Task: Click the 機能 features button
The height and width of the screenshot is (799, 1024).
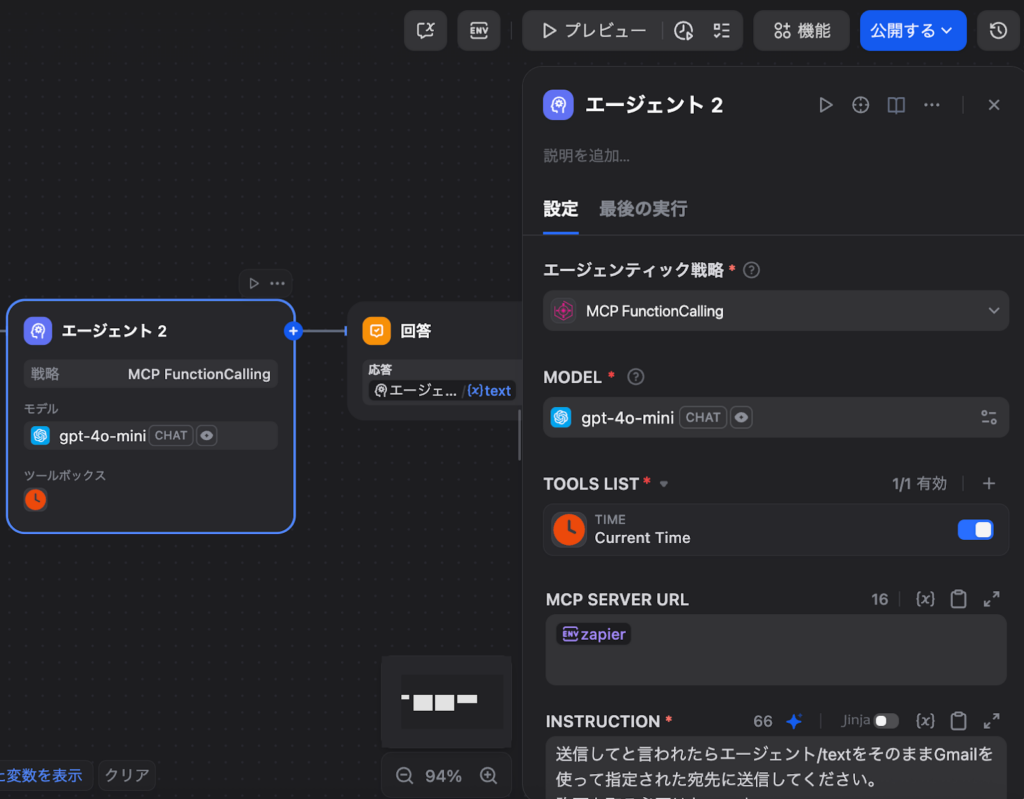Action: point(802,31)
